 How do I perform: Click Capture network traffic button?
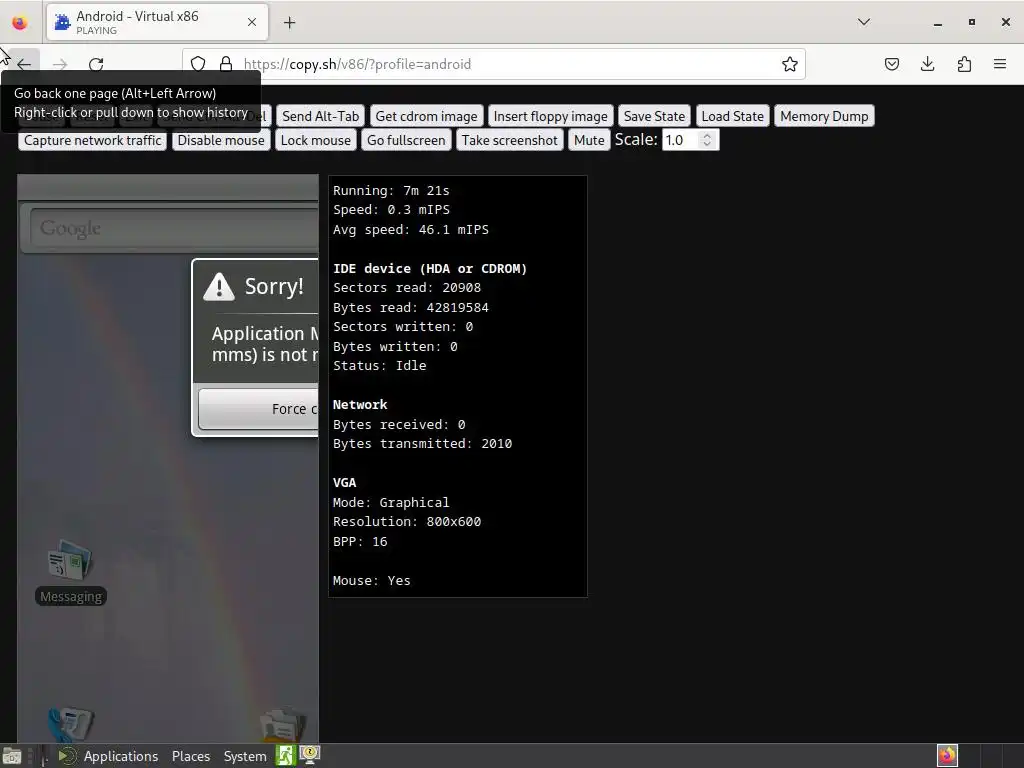coord(93,140)
